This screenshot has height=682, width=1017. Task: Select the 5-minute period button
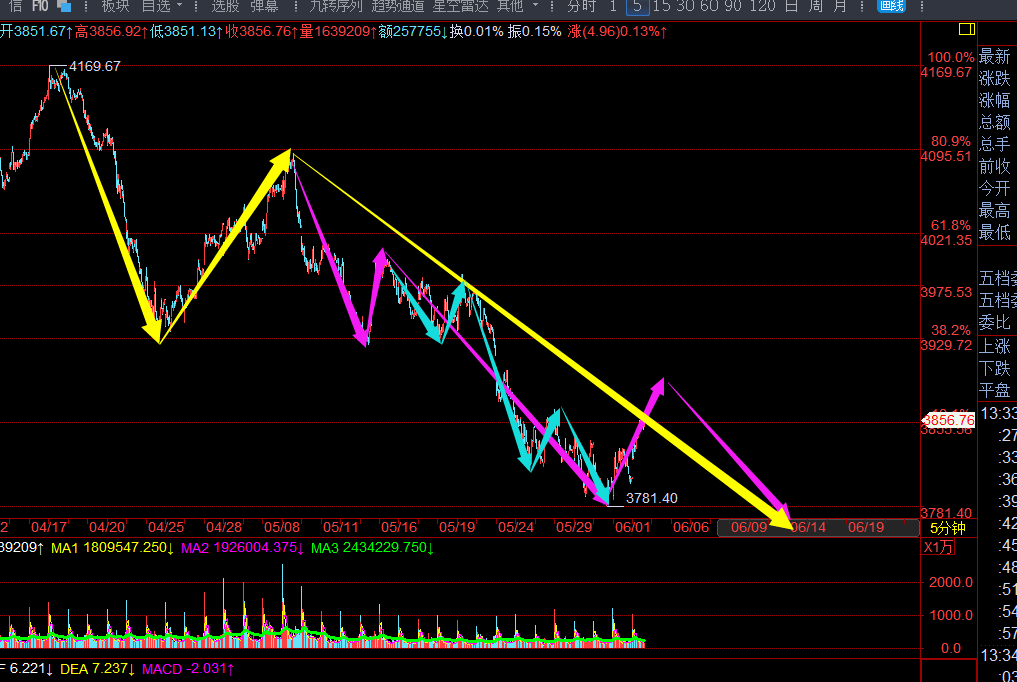638,6
